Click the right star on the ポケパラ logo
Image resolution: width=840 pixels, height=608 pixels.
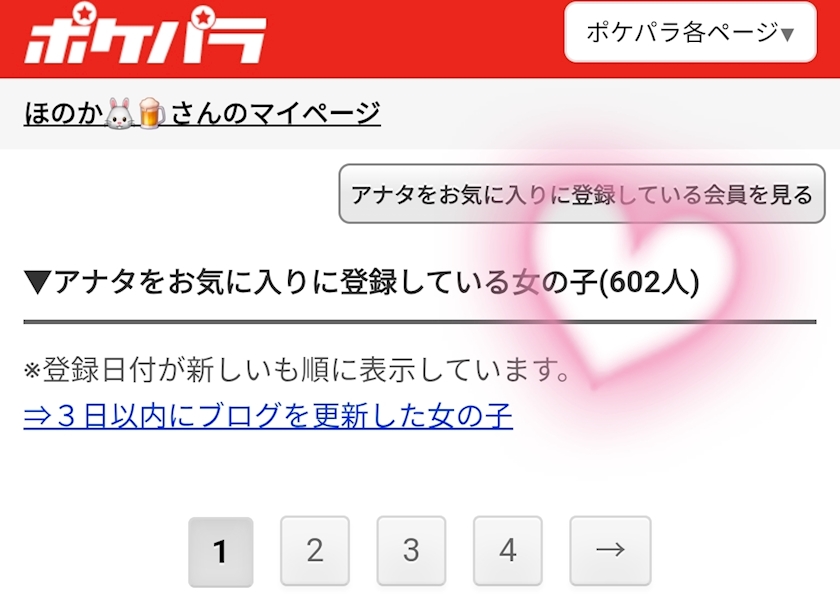202,17
